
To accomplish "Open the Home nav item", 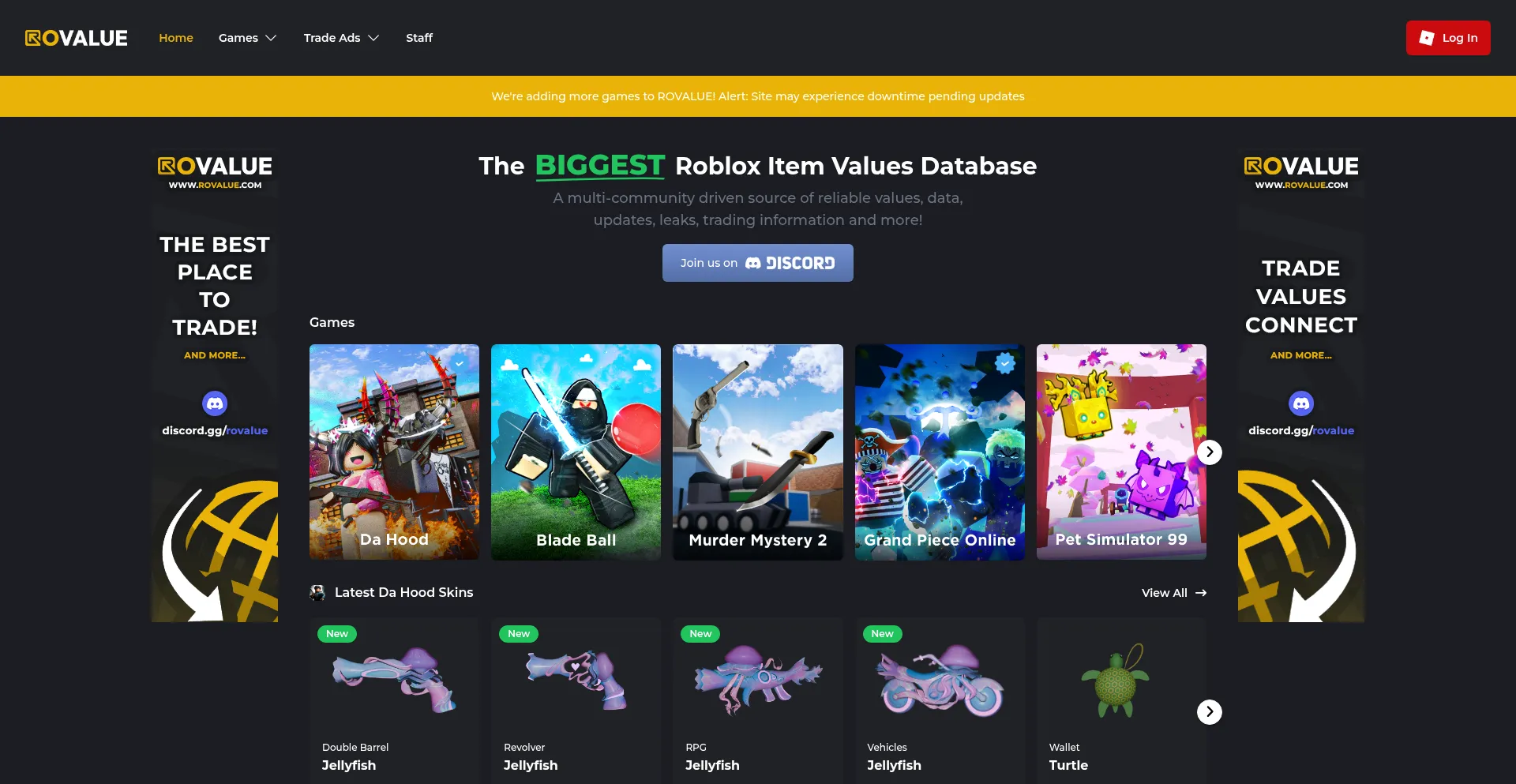I will [176, 38].
